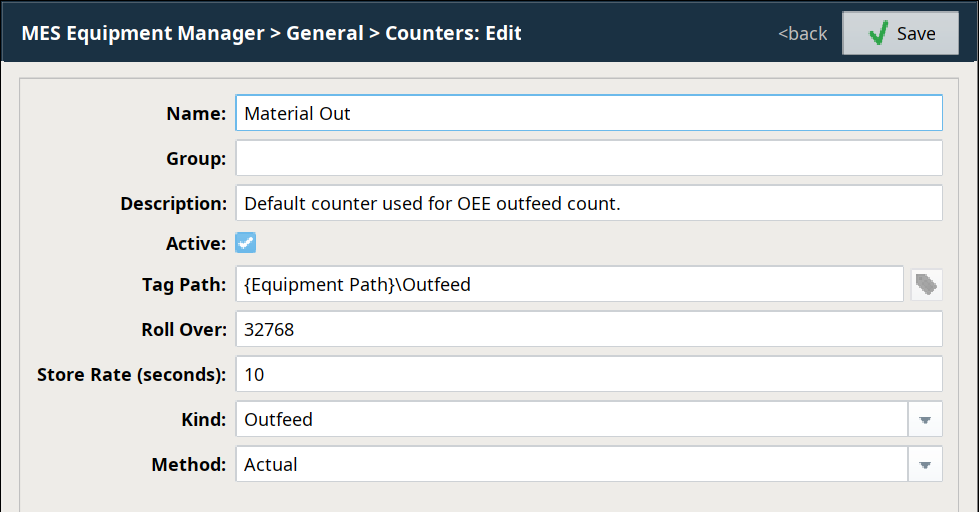Click the Roll Over field showing 32768
This screenshot has height=512, width=979.
click(589, 329)
